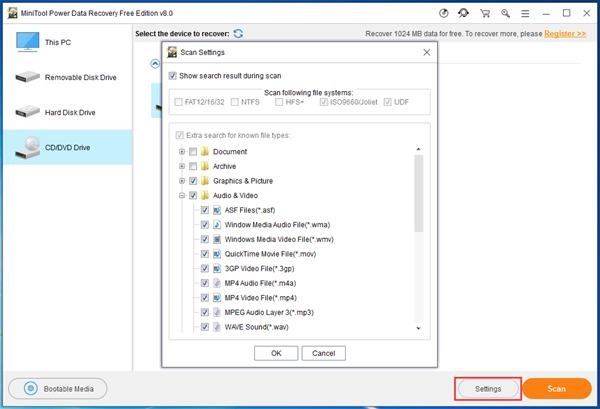This screenshot has width=600, height=409.
Task: Uncheck the Audio & Video checkbox
Action: (193, 196)
